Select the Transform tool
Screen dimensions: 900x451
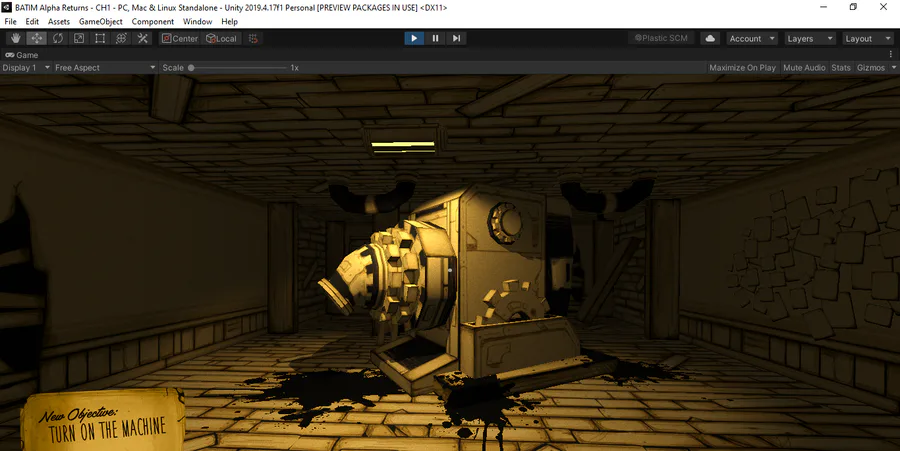click(121, 38)
